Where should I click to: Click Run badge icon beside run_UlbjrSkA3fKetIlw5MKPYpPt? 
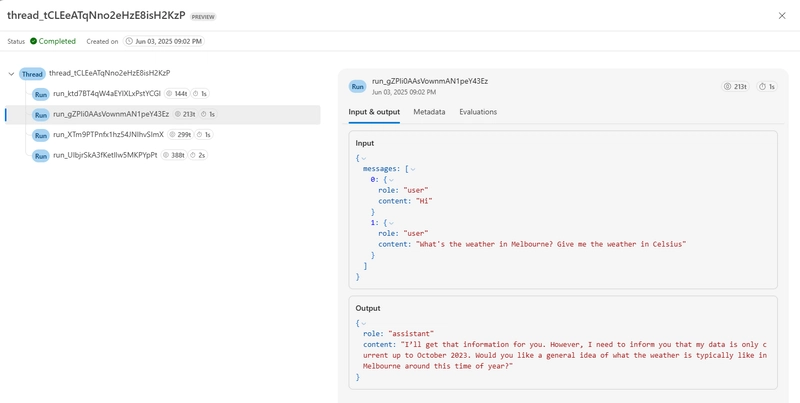41,156
